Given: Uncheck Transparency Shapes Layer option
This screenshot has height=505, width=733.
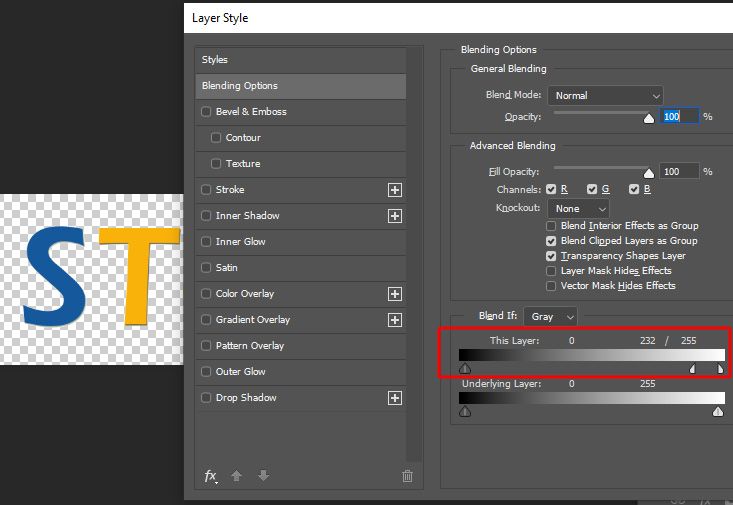Looking at the screenshot, I should pos(551,256).
